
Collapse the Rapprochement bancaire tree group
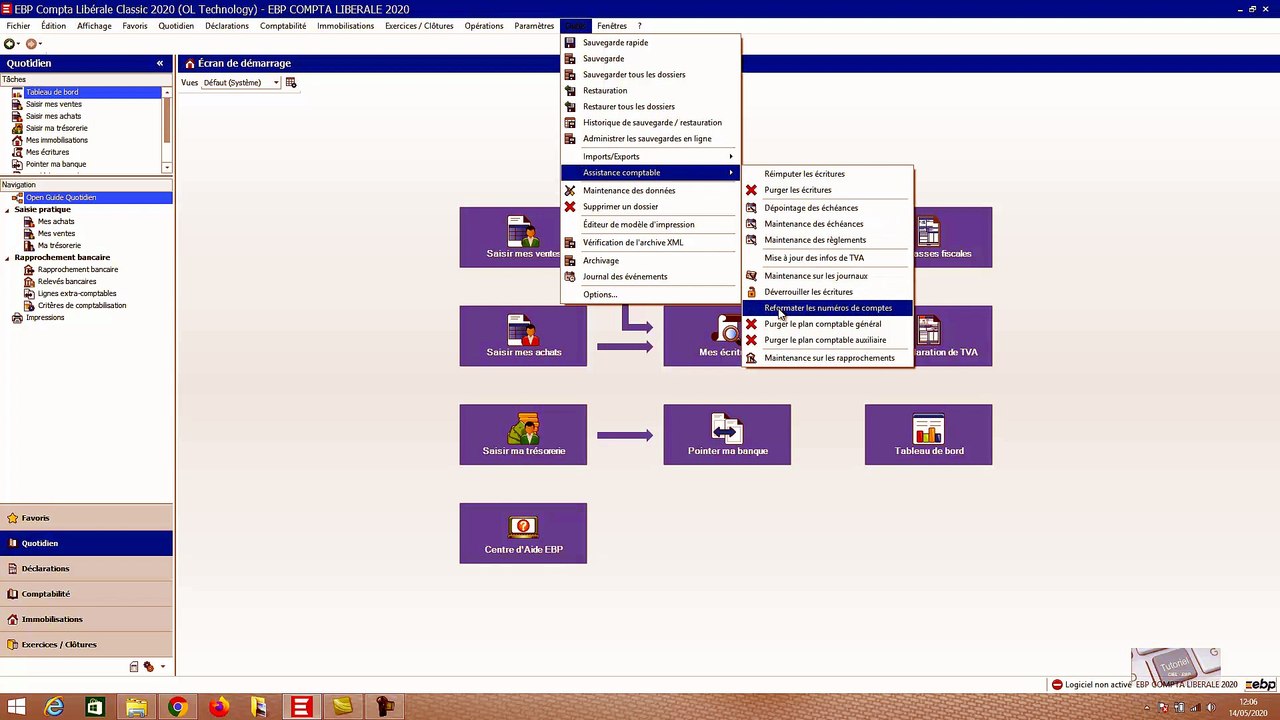tap(7, 257)
